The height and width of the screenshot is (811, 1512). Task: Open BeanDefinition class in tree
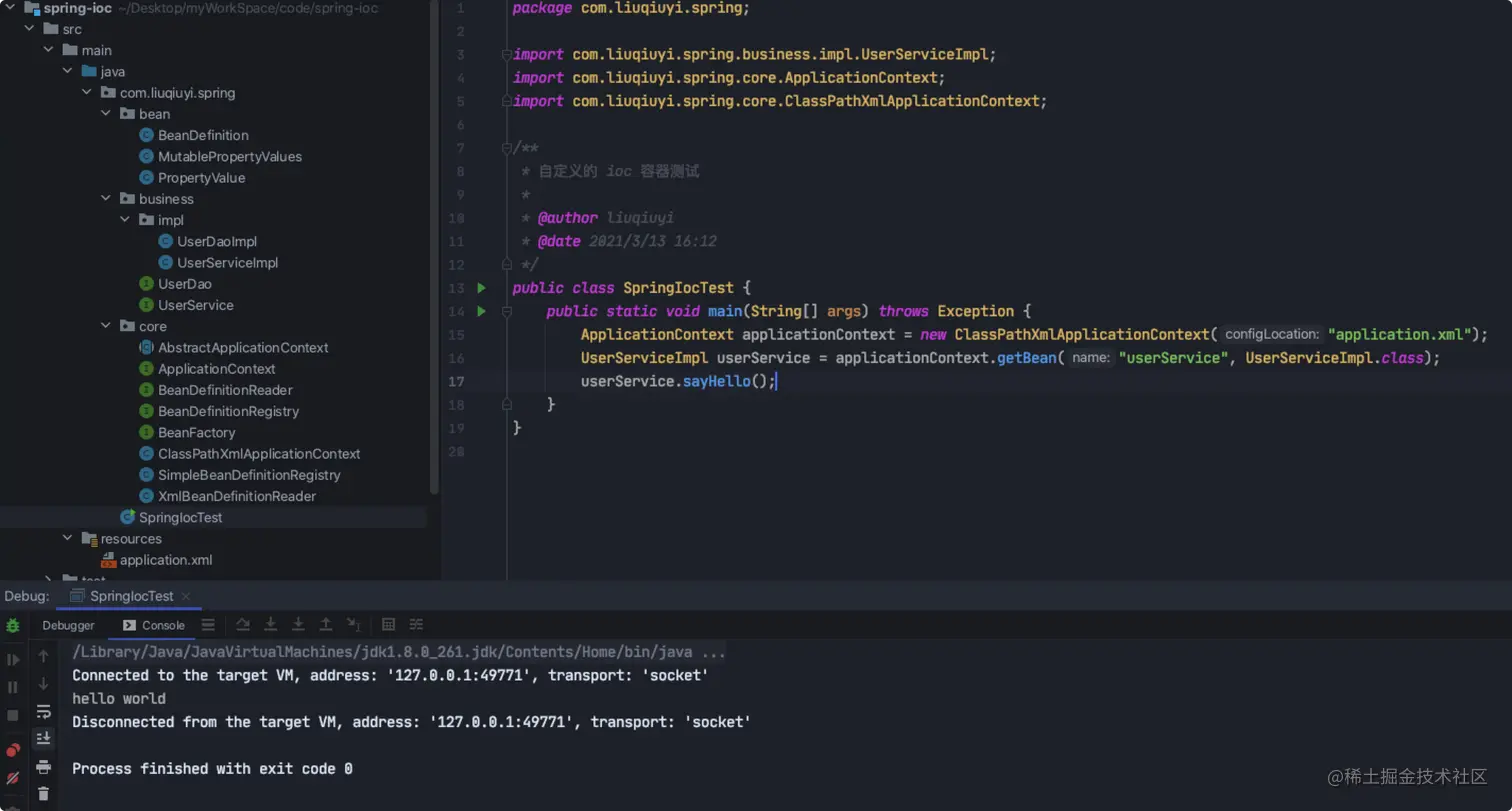pos(194,135)
